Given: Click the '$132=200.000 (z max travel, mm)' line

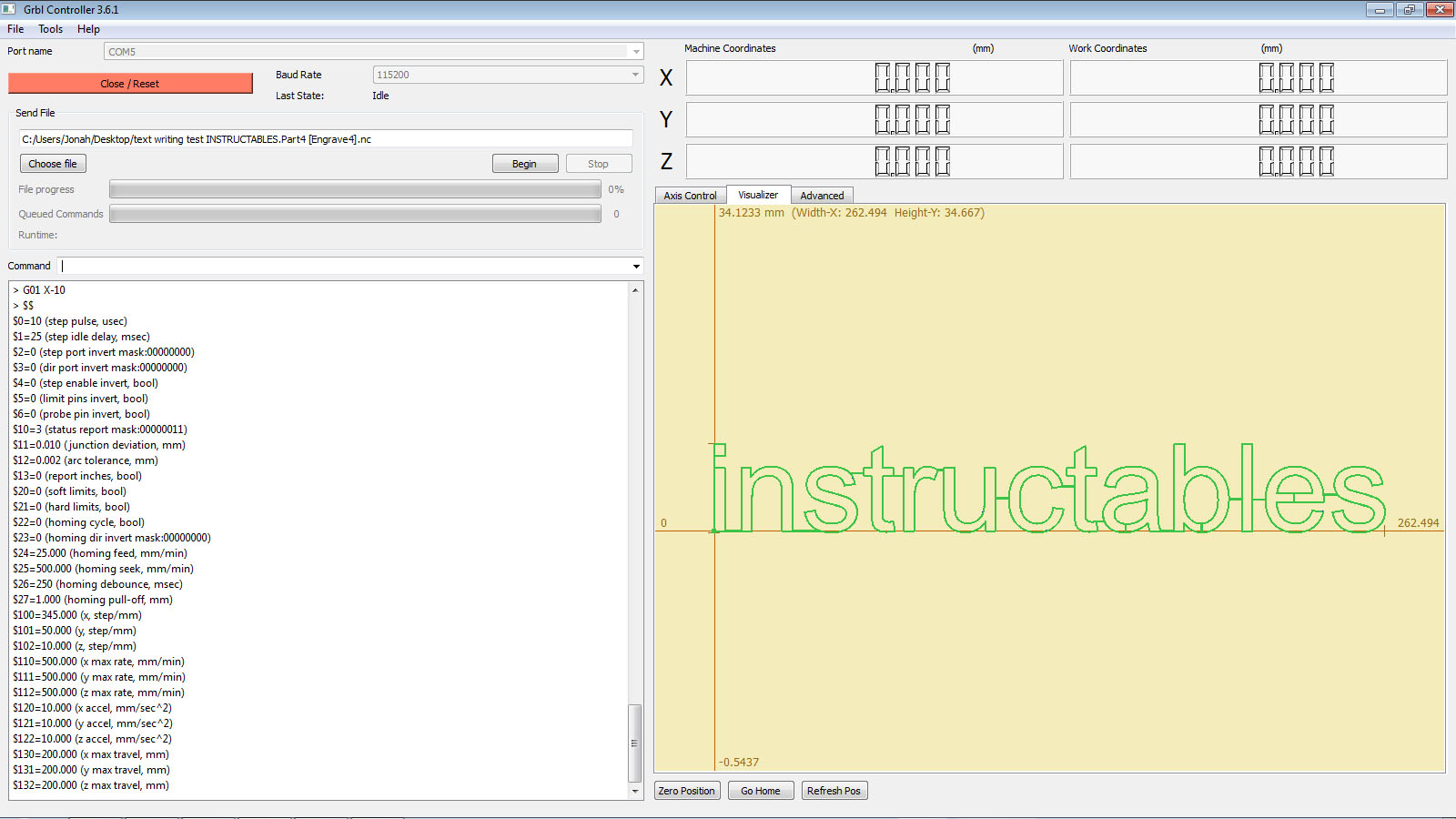Looking at the screenshot, I should click(91, 785).
